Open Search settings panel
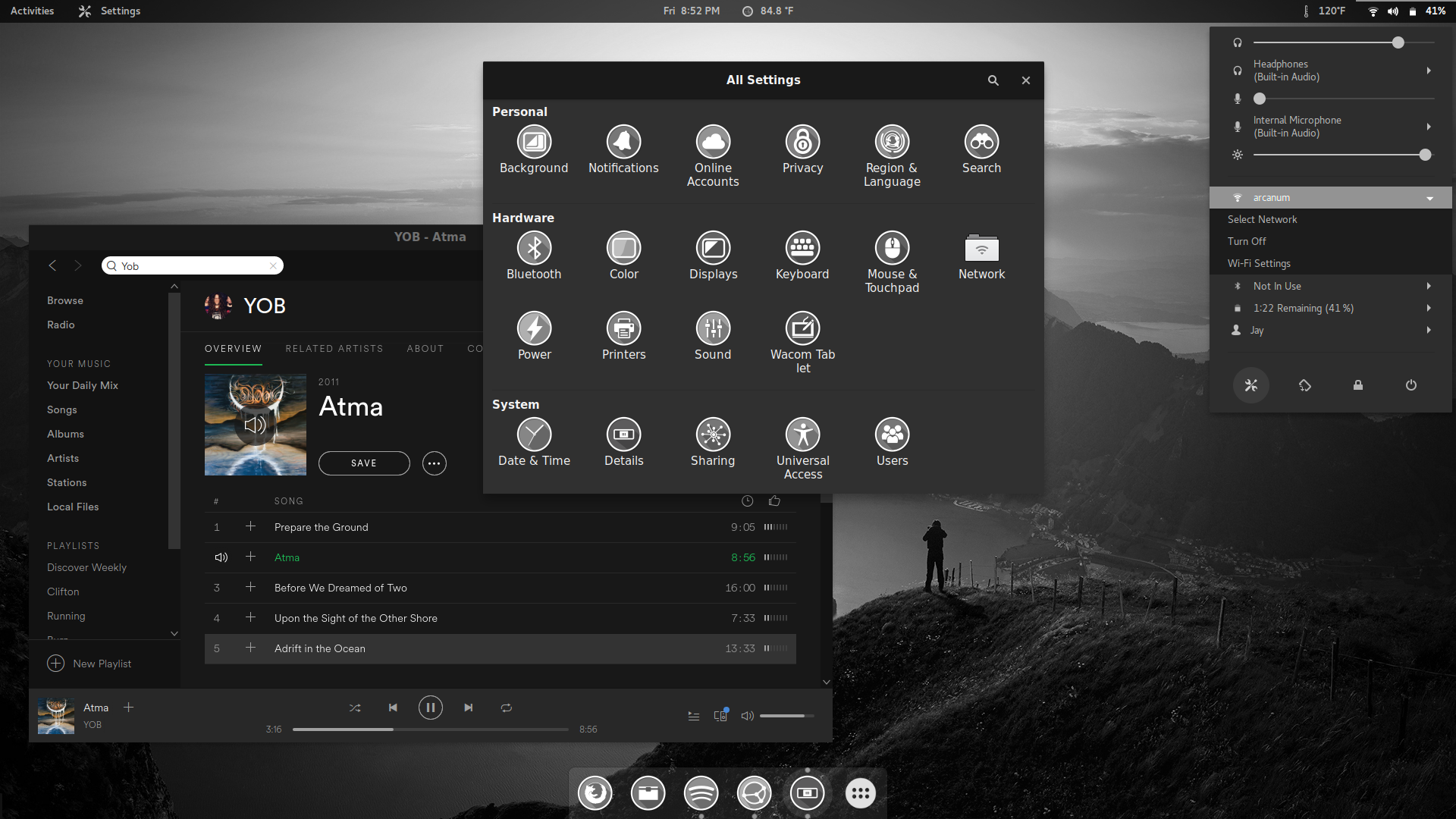Screen dimensions: 1456x819 click(981, 149)
